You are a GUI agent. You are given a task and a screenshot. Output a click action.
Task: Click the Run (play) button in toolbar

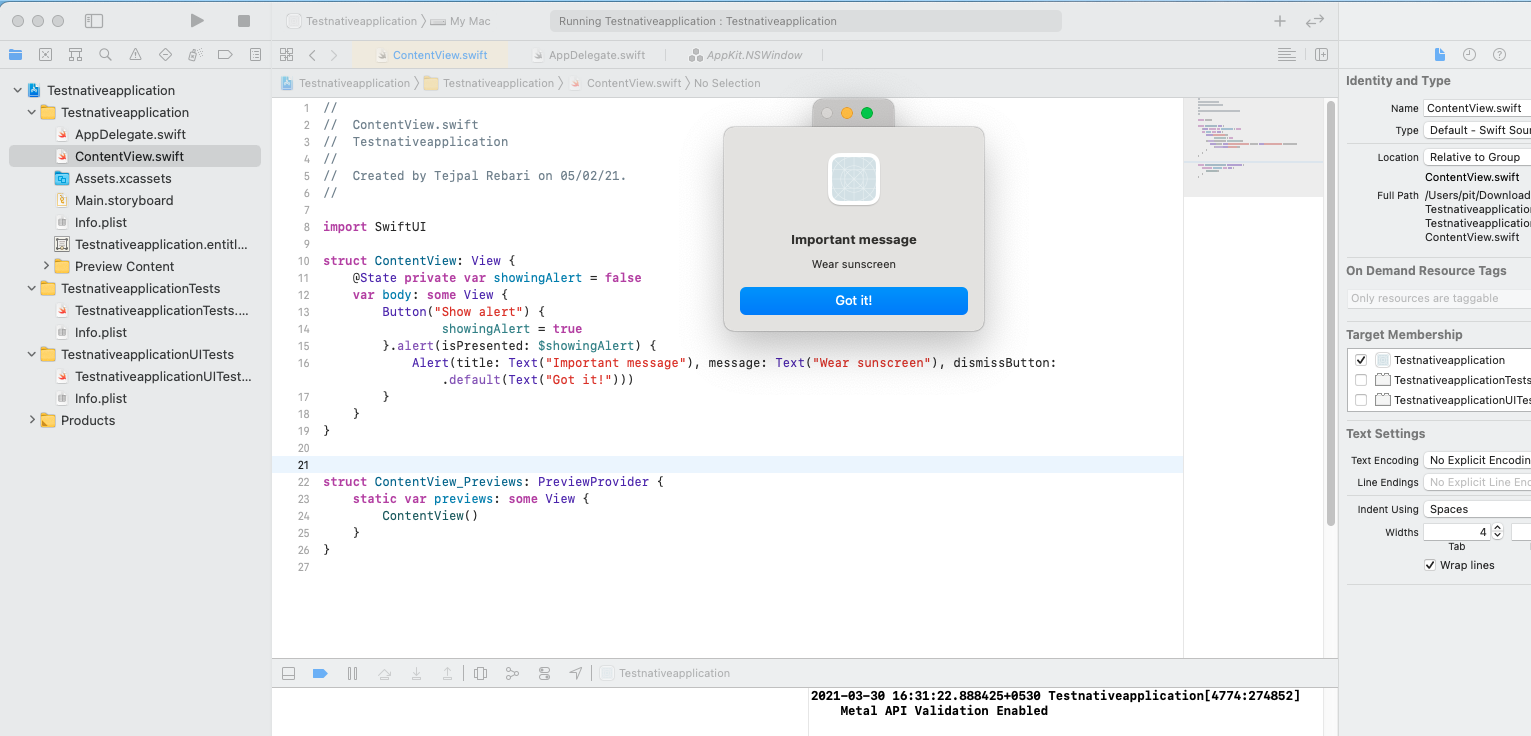pos(197,21)
